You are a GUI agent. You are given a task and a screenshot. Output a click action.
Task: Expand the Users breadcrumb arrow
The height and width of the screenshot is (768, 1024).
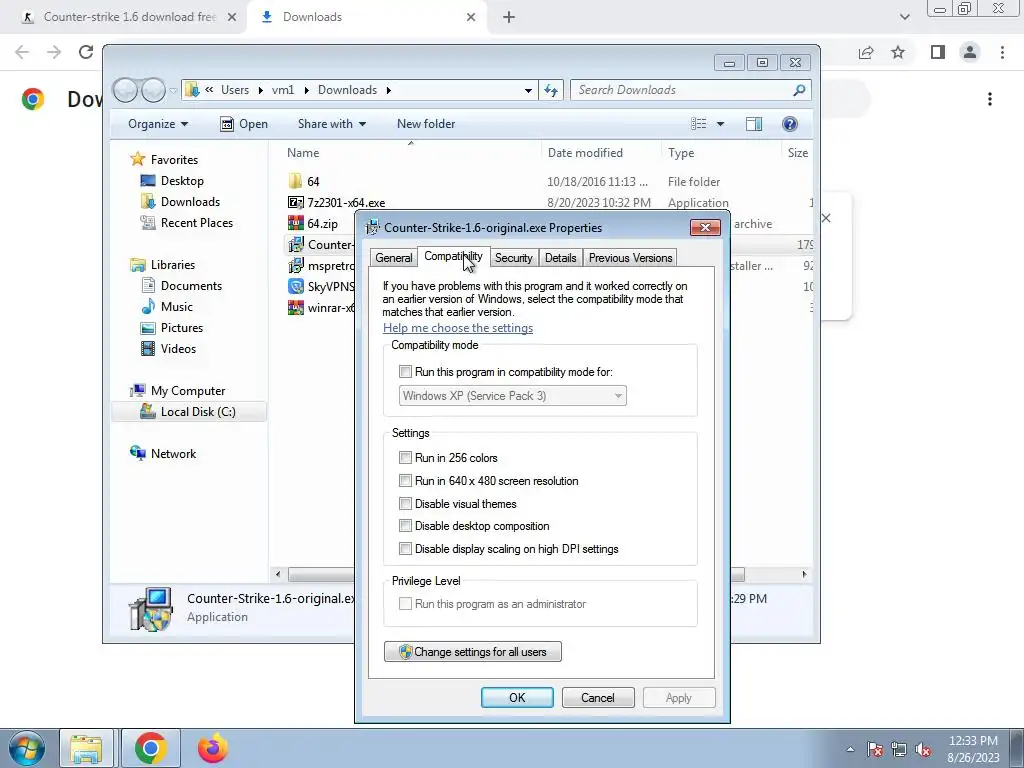261,90
